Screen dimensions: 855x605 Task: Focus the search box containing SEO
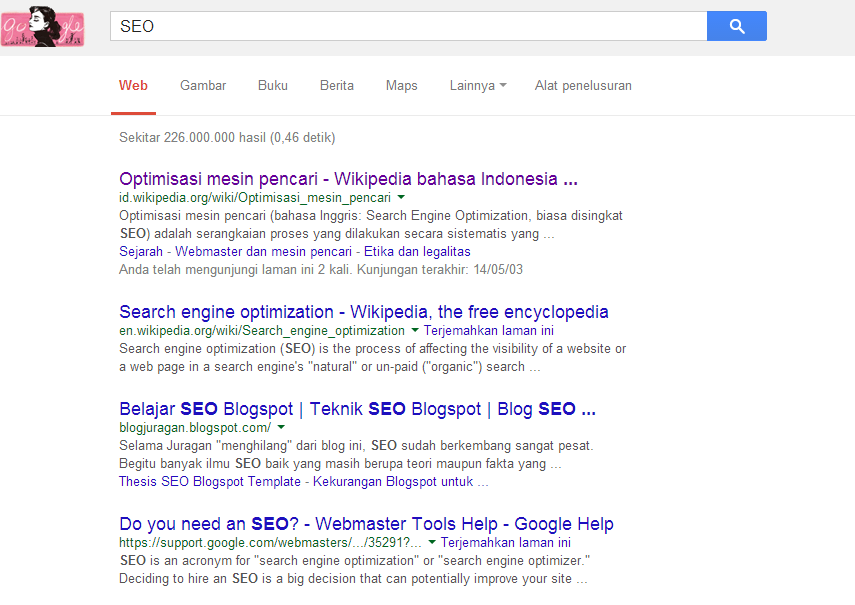[408, 26]
